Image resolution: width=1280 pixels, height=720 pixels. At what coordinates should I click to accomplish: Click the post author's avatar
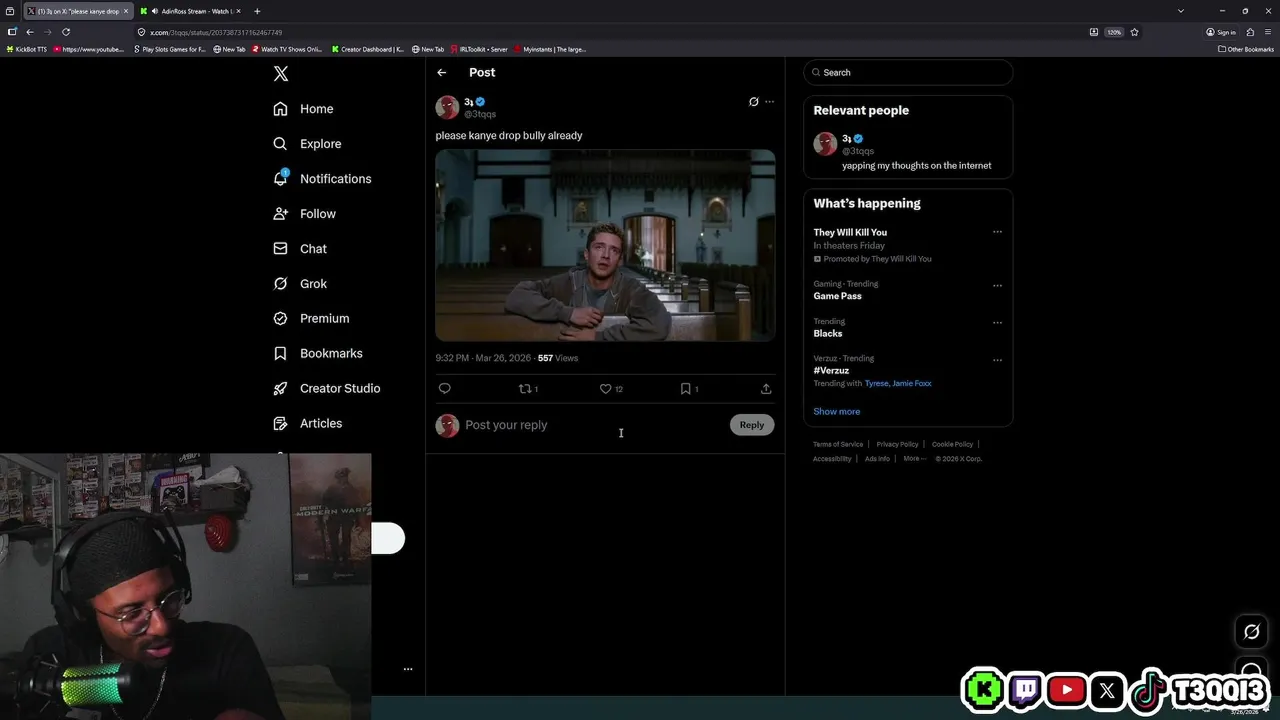[447, 107]
